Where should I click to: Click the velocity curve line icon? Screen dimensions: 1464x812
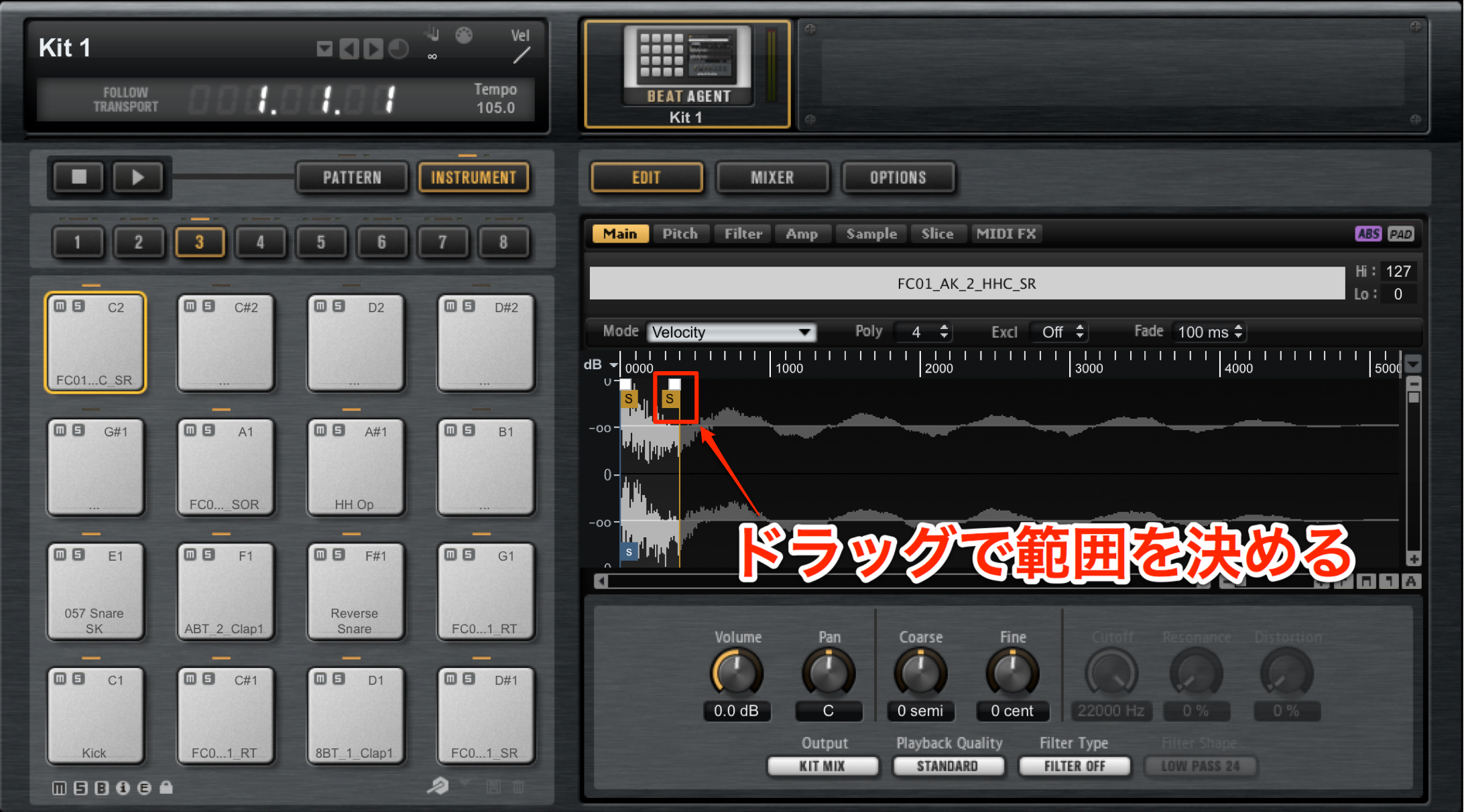(522, 56)
